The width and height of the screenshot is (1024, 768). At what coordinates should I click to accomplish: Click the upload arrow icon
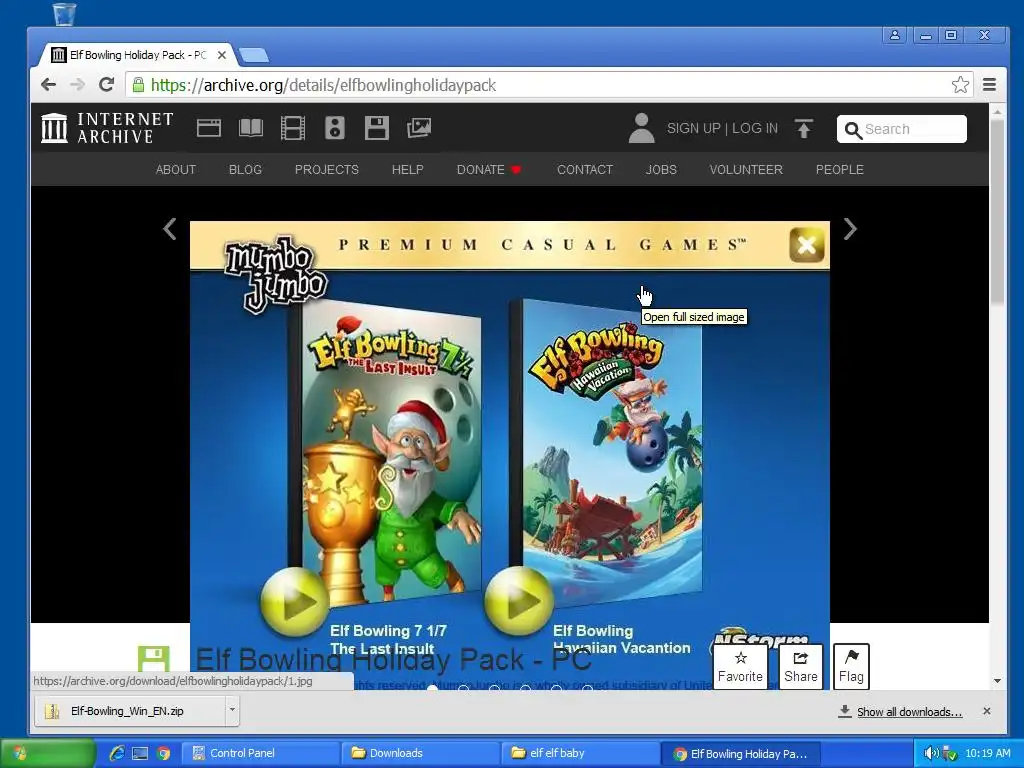click(804, 129)
